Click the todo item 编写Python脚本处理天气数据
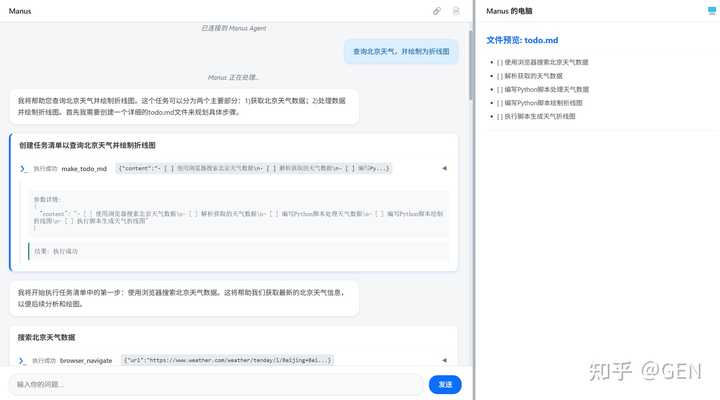720x400 pixels. 543,90
